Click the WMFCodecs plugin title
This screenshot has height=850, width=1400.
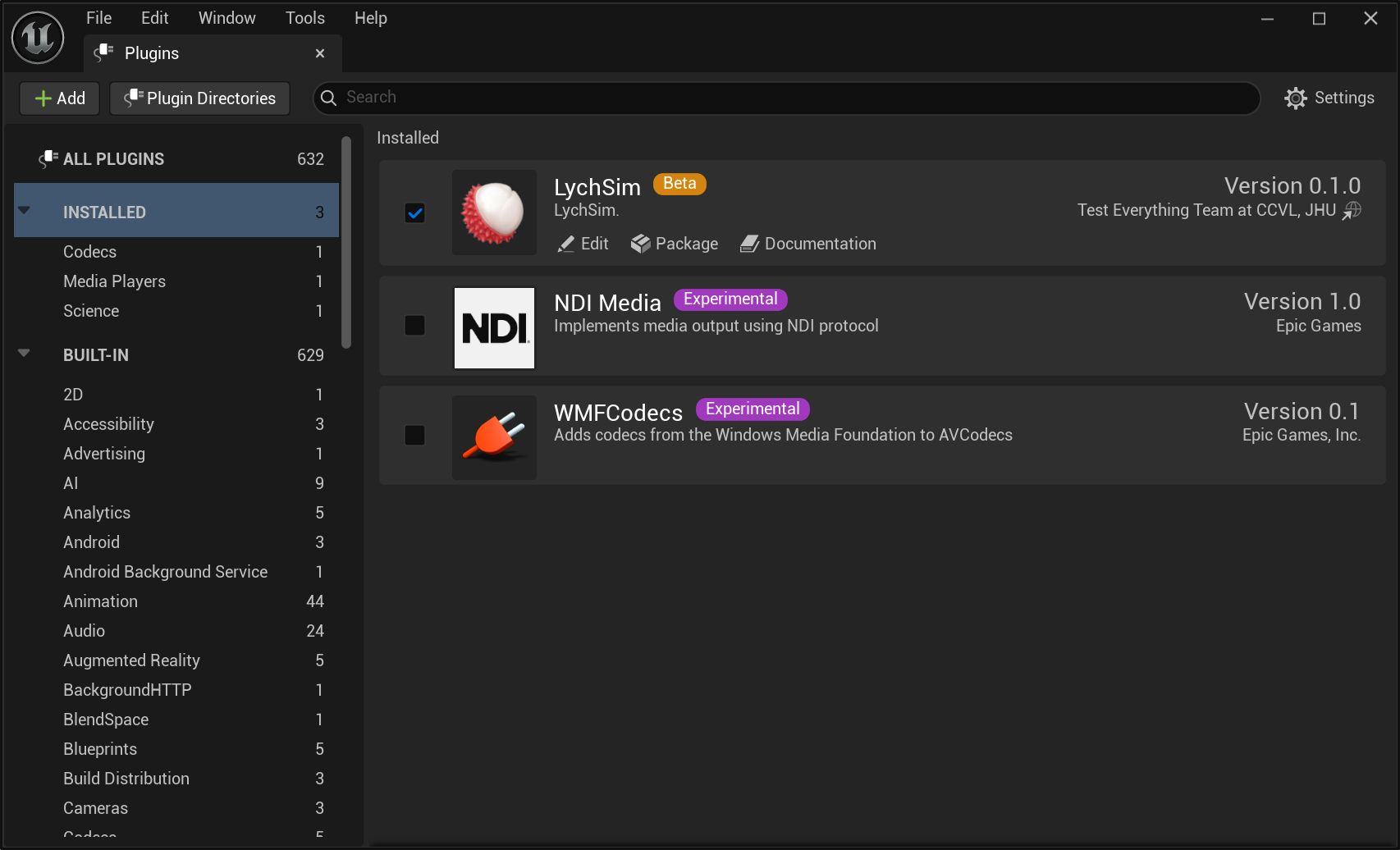618,413
